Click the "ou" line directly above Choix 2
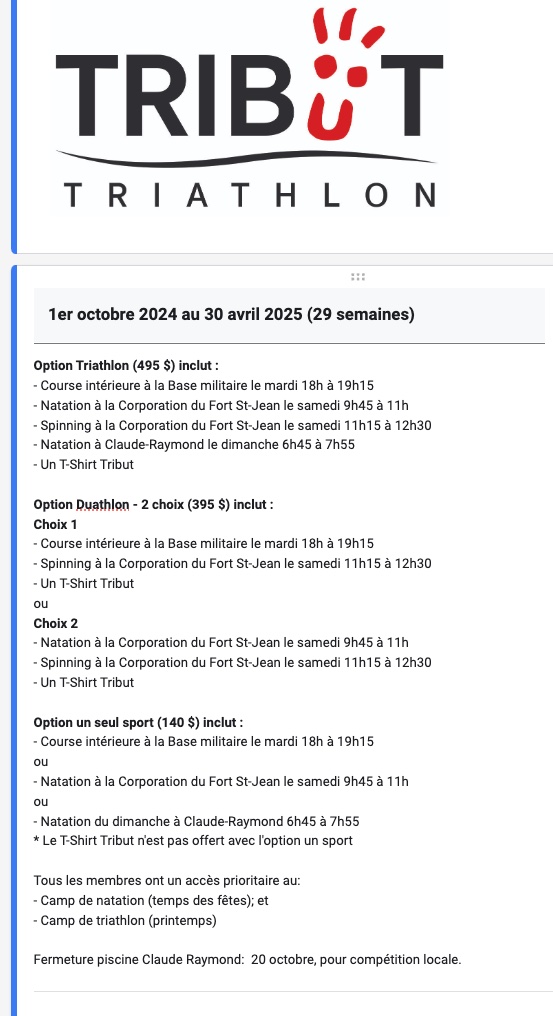 pos(41,603)
